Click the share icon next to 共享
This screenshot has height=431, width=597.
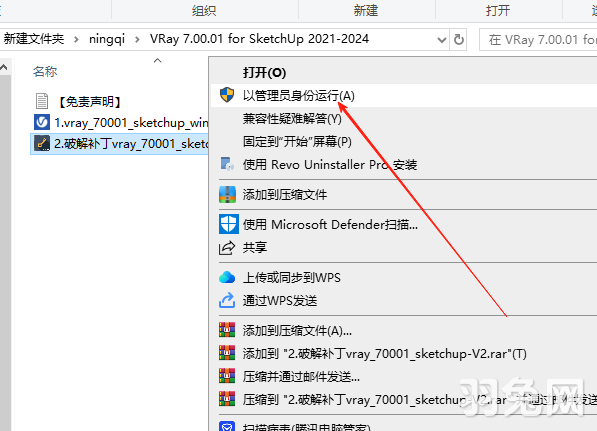[227, 247]
